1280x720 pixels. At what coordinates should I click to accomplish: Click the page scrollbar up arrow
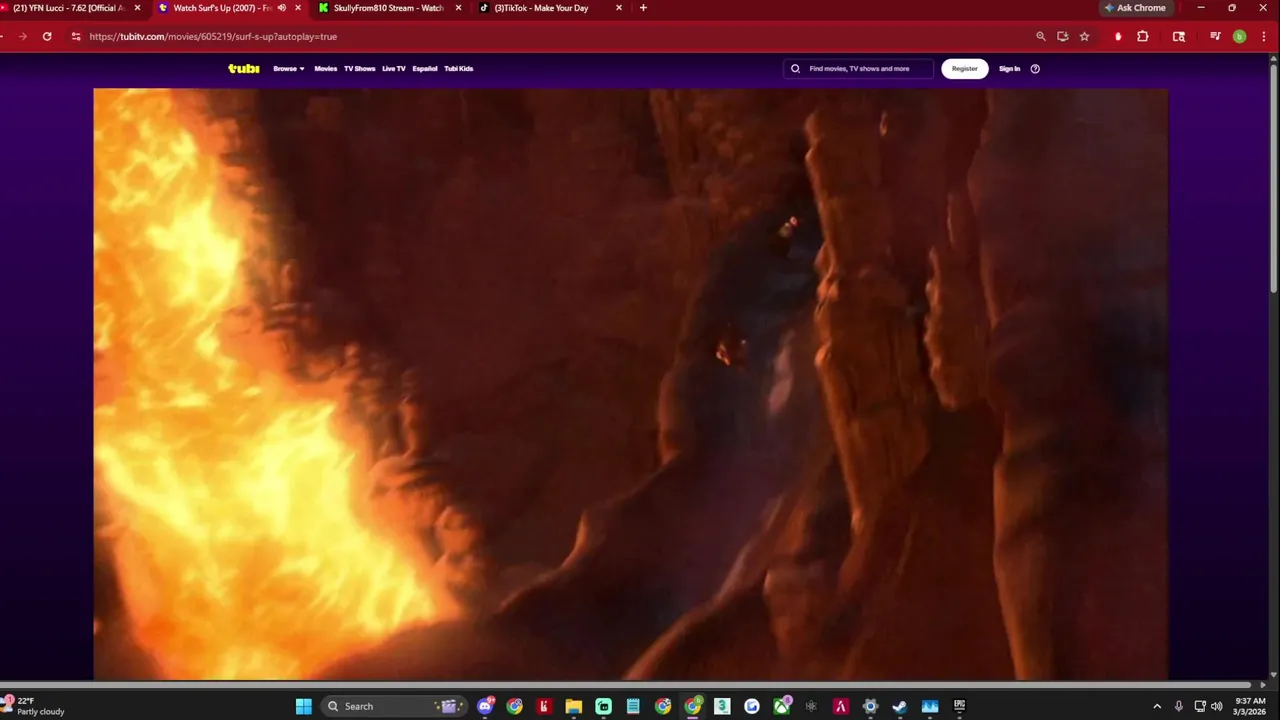(1274, 57)
